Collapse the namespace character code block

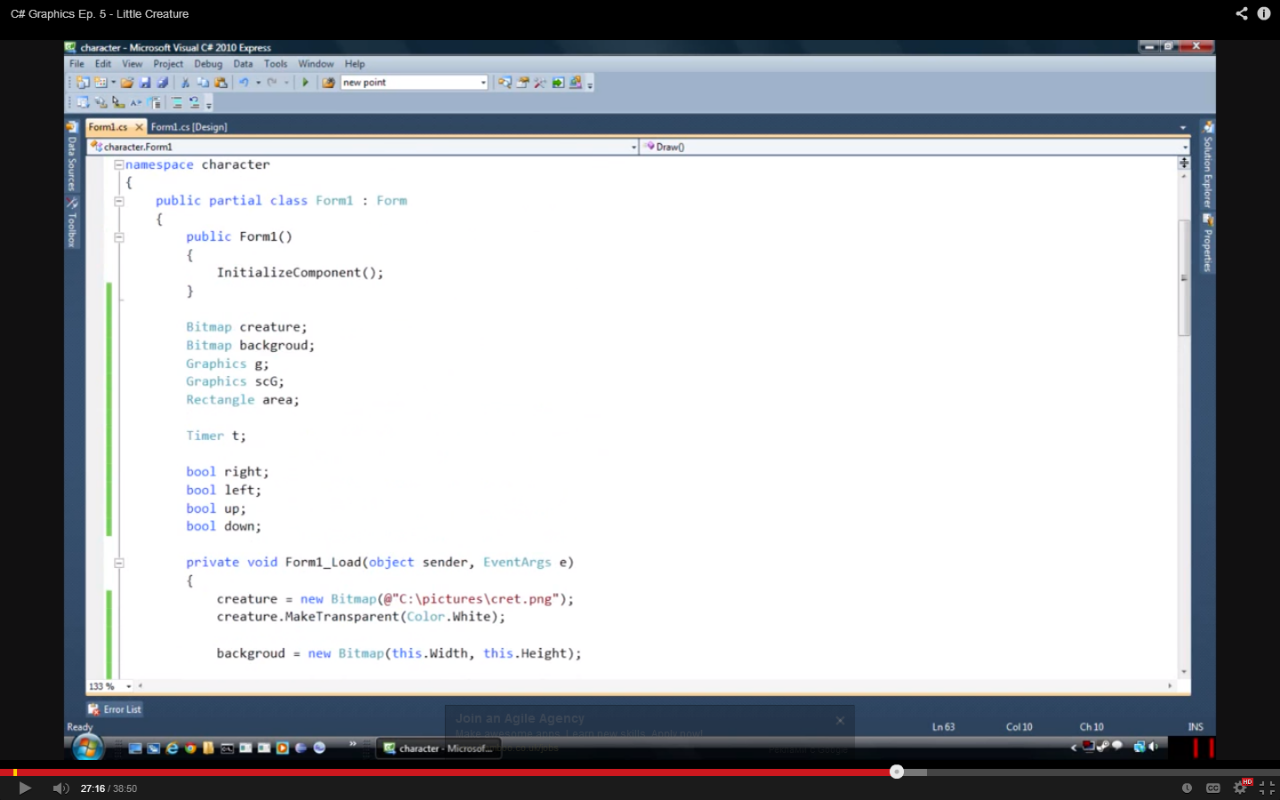[119, 165]
